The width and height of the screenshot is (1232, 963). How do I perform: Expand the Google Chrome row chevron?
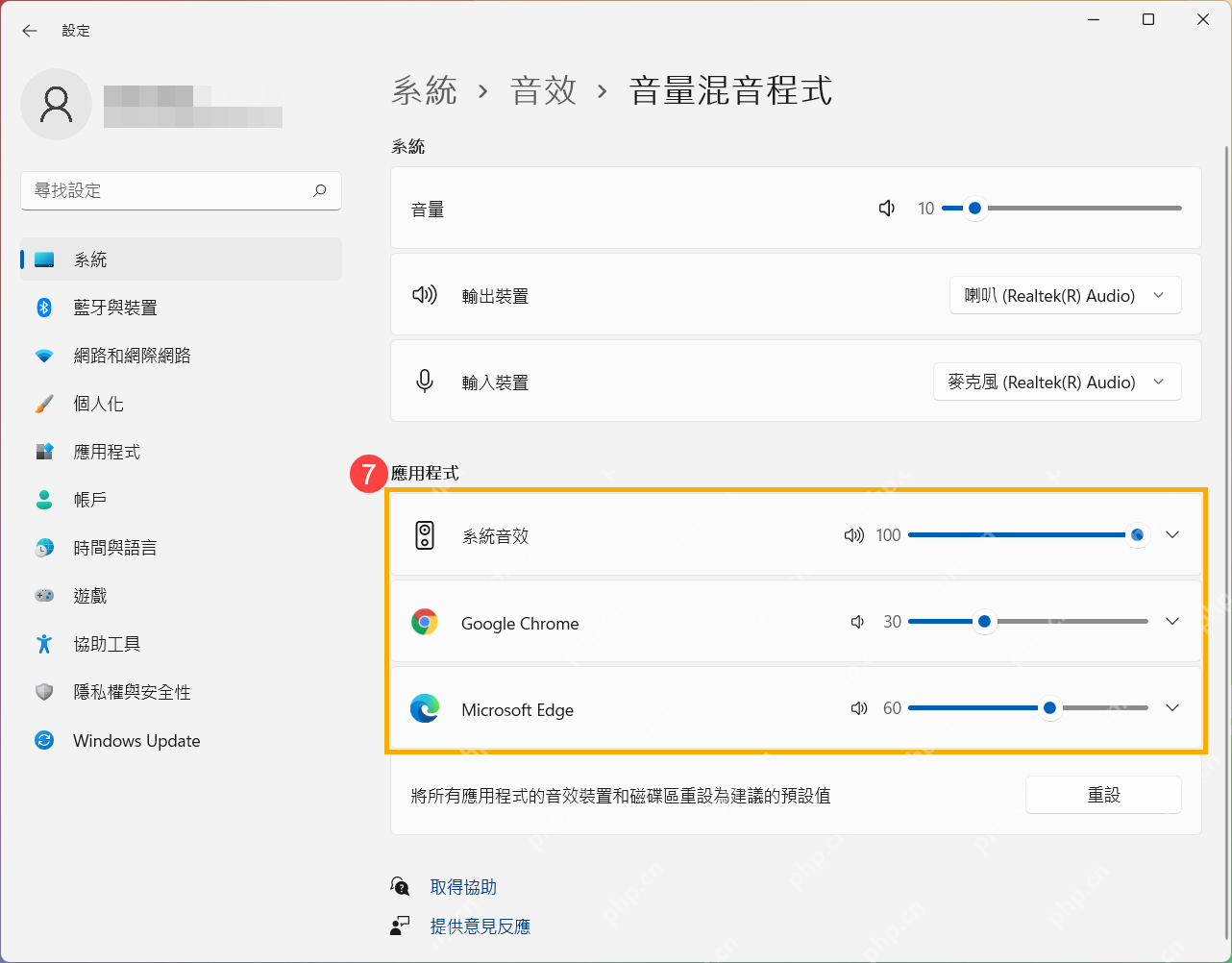pos(1172,622)
